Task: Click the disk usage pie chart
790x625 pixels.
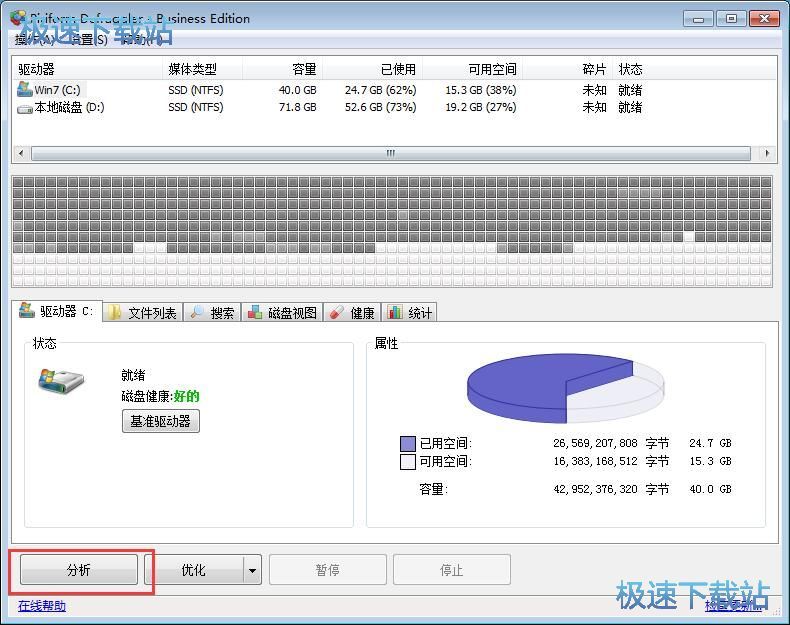Action: click(565, 388)
